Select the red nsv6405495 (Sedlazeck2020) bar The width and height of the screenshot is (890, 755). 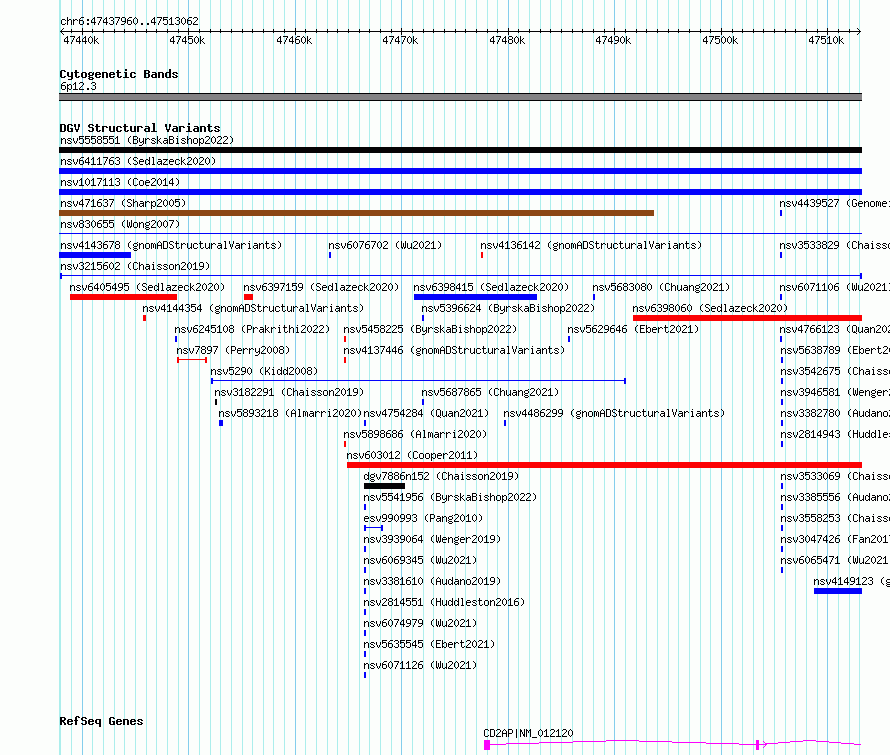(123, 297)
